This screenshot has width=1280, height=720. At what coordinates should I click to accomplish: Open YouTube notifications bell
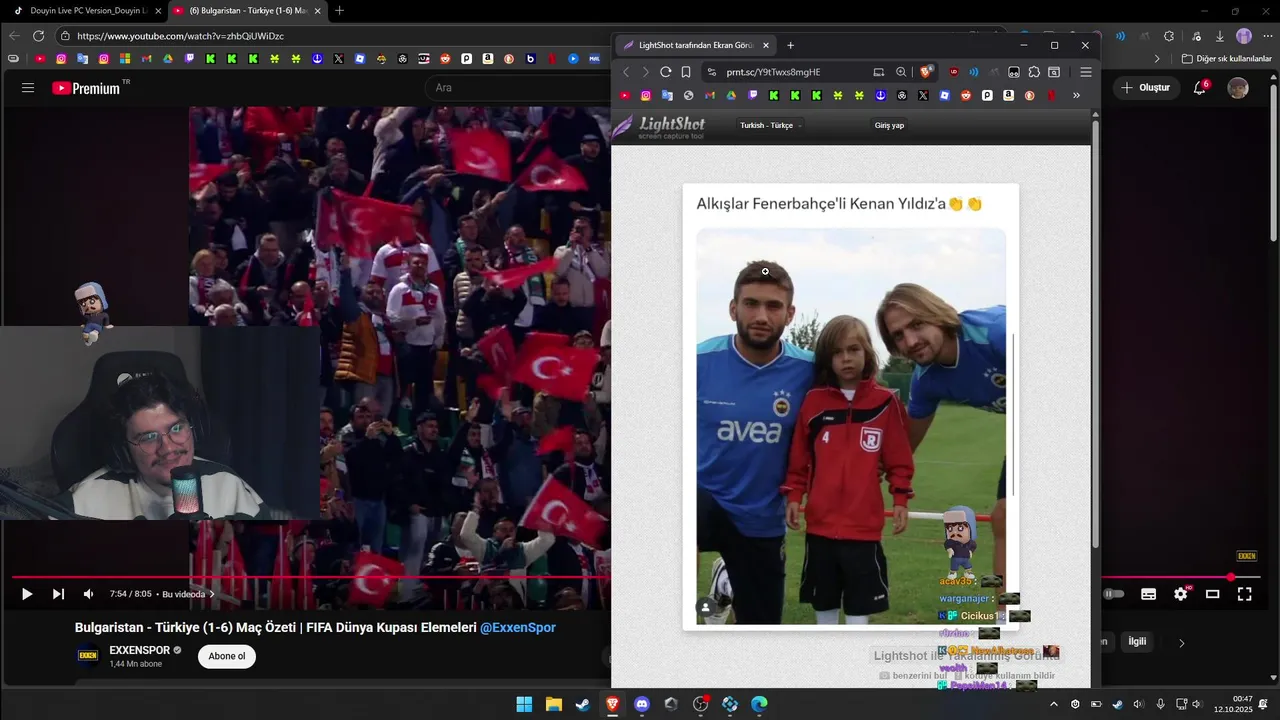click(1200, 88)
